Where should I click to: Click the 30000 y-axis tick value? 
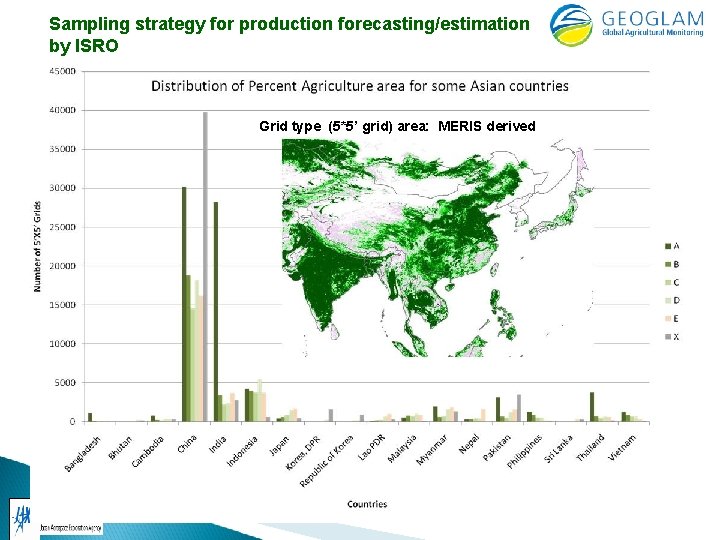point(63,188)
